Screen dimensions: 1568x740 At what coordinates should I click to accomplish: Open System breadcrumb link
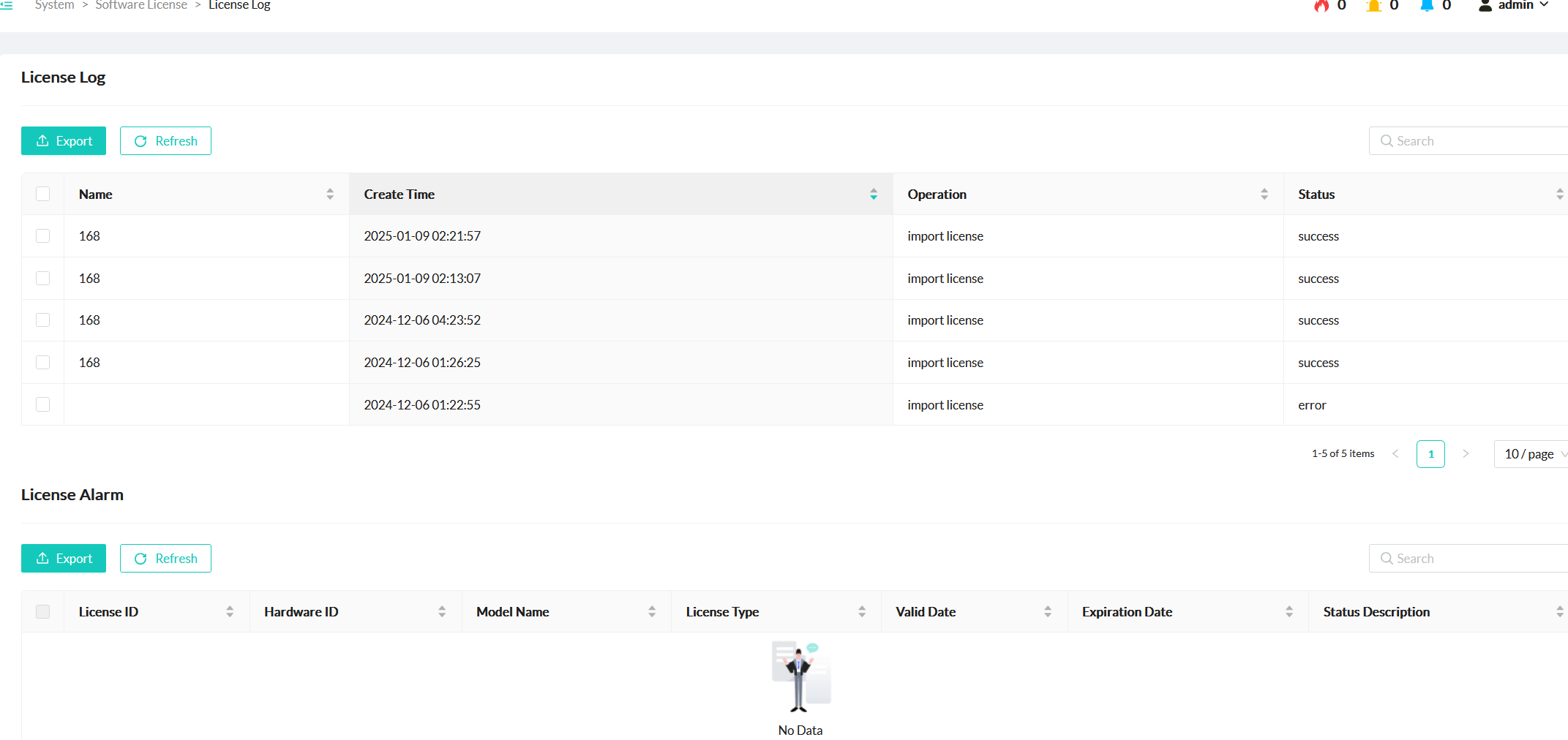tap(55, 6)
